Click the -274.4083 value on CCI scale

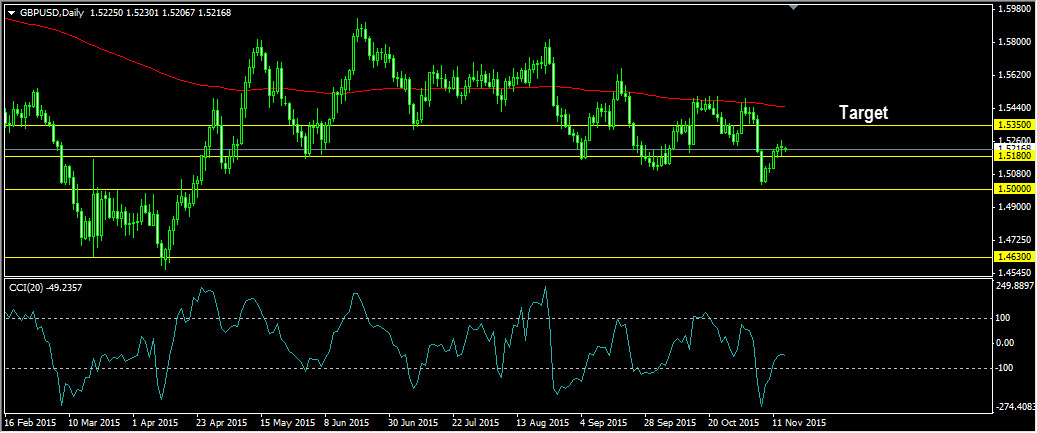click(x=1013, y=406)
